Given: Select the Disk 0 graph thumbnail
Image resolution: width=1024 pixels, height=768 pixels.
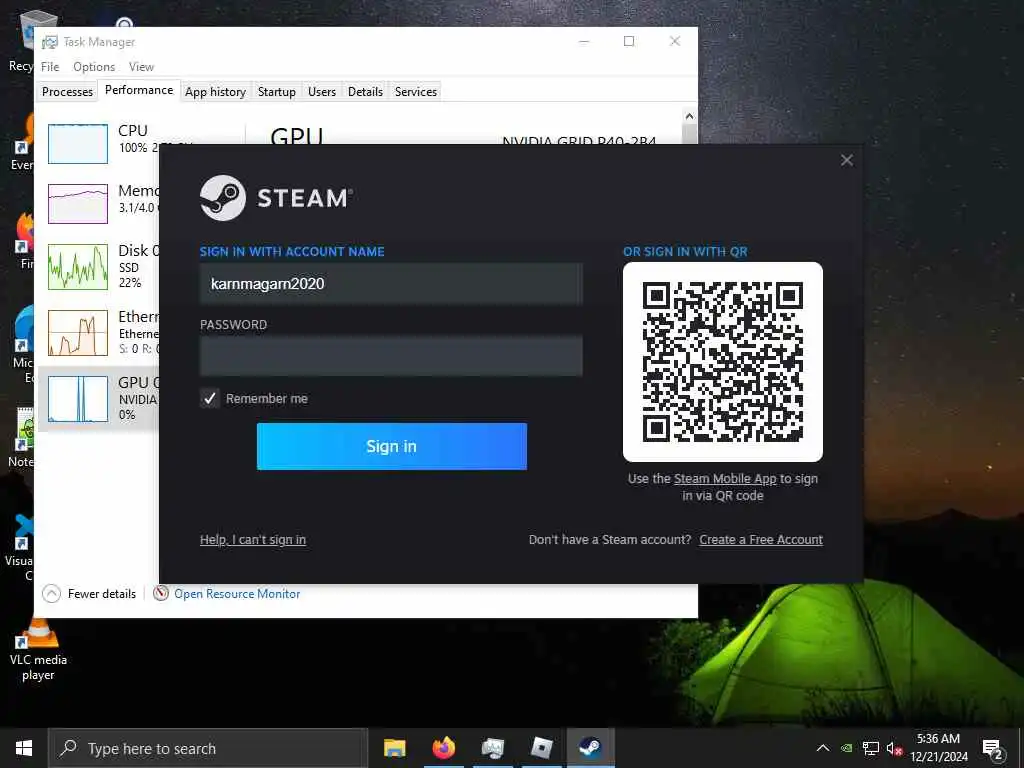Looking at the screenshot, I should tap(78, 266).
